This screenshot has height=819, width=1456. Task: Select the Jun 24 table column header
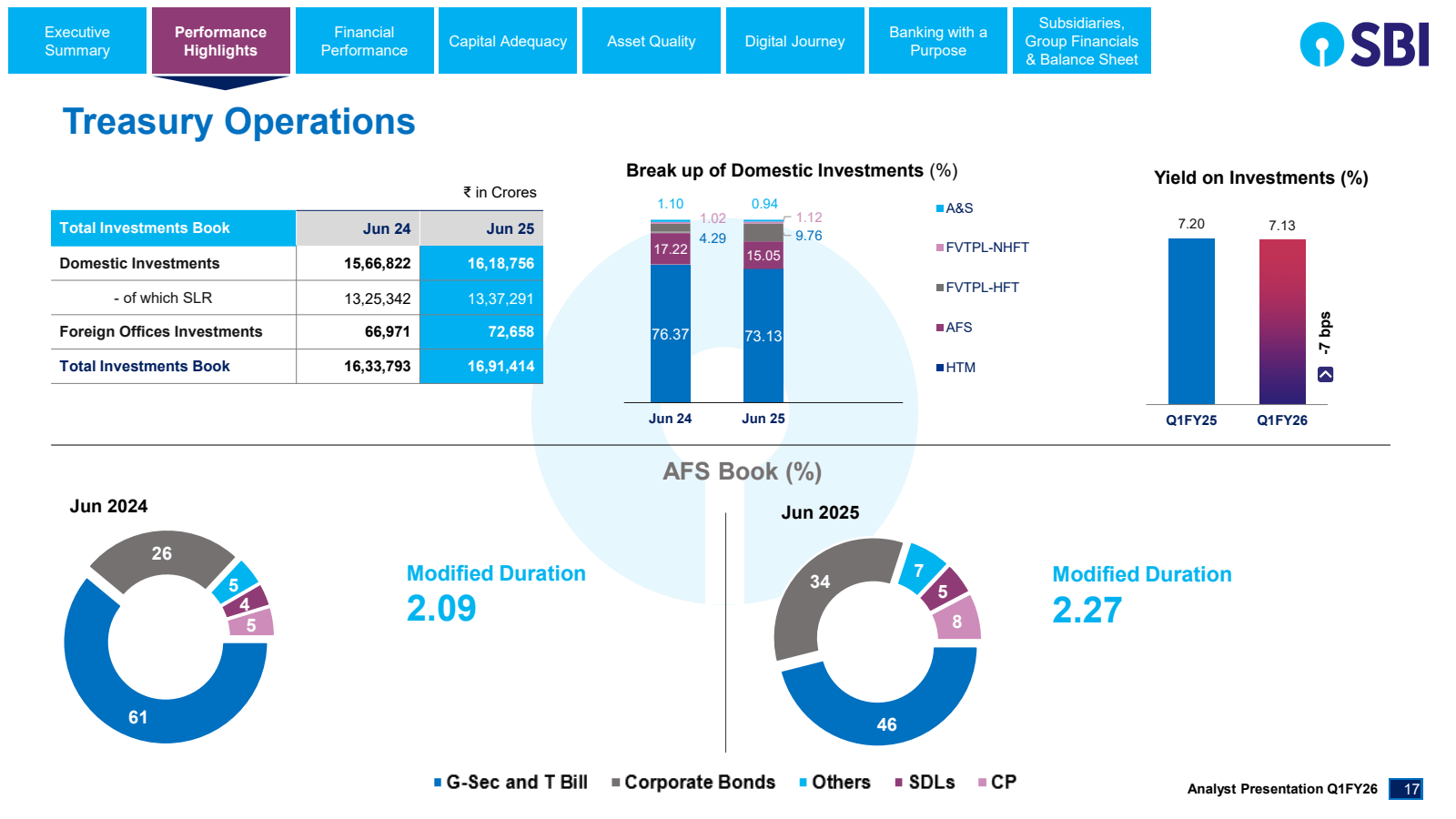tap(358, 228)
